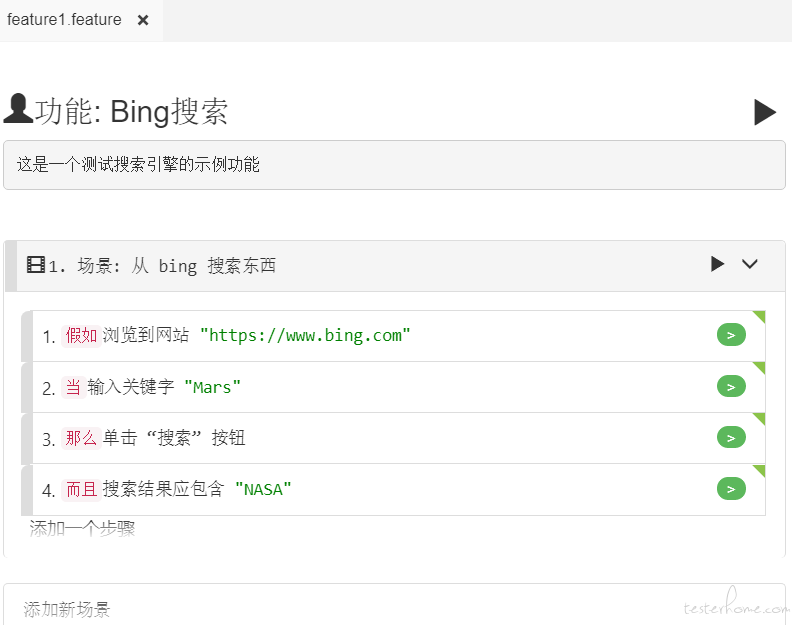Run step 1 浏览到网站 green button
Image resolution: width=792 pixels, height=625 pixels.
point(731,335)
